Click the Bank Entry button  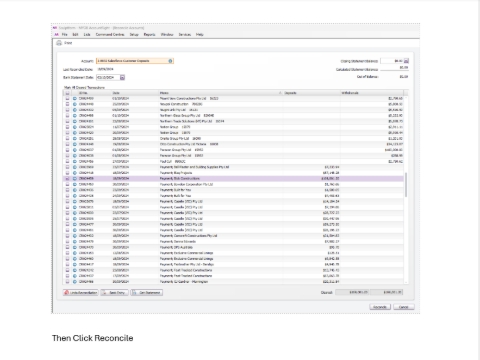[114, 293]
